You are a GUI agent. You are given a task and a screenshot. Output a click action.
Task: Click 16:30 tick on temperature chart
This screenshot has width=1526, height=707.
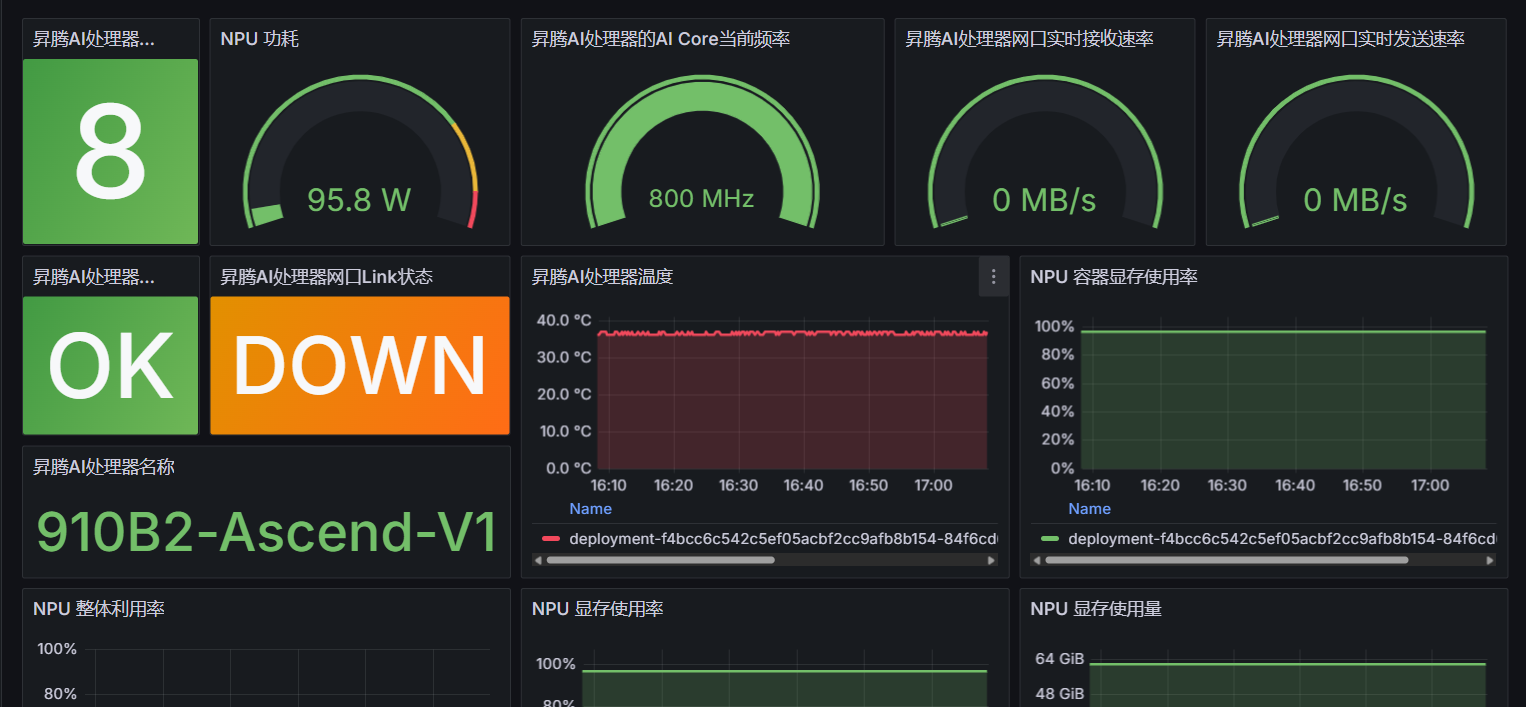coord(738,485)
